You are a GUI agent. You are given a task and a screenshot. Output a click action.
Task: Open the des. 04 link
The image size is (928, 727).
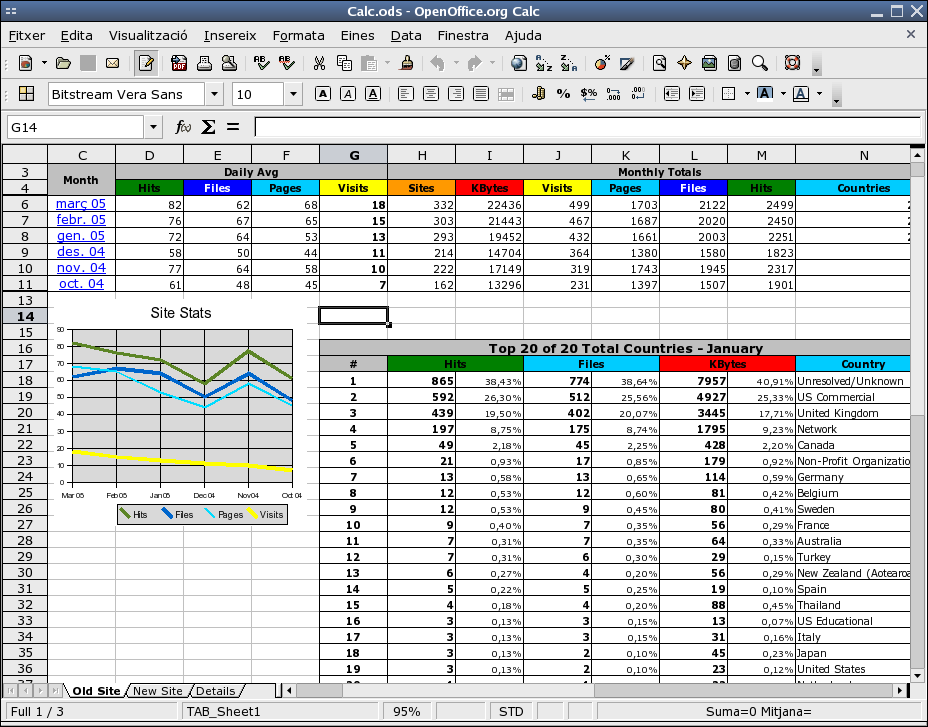[81, 252]
